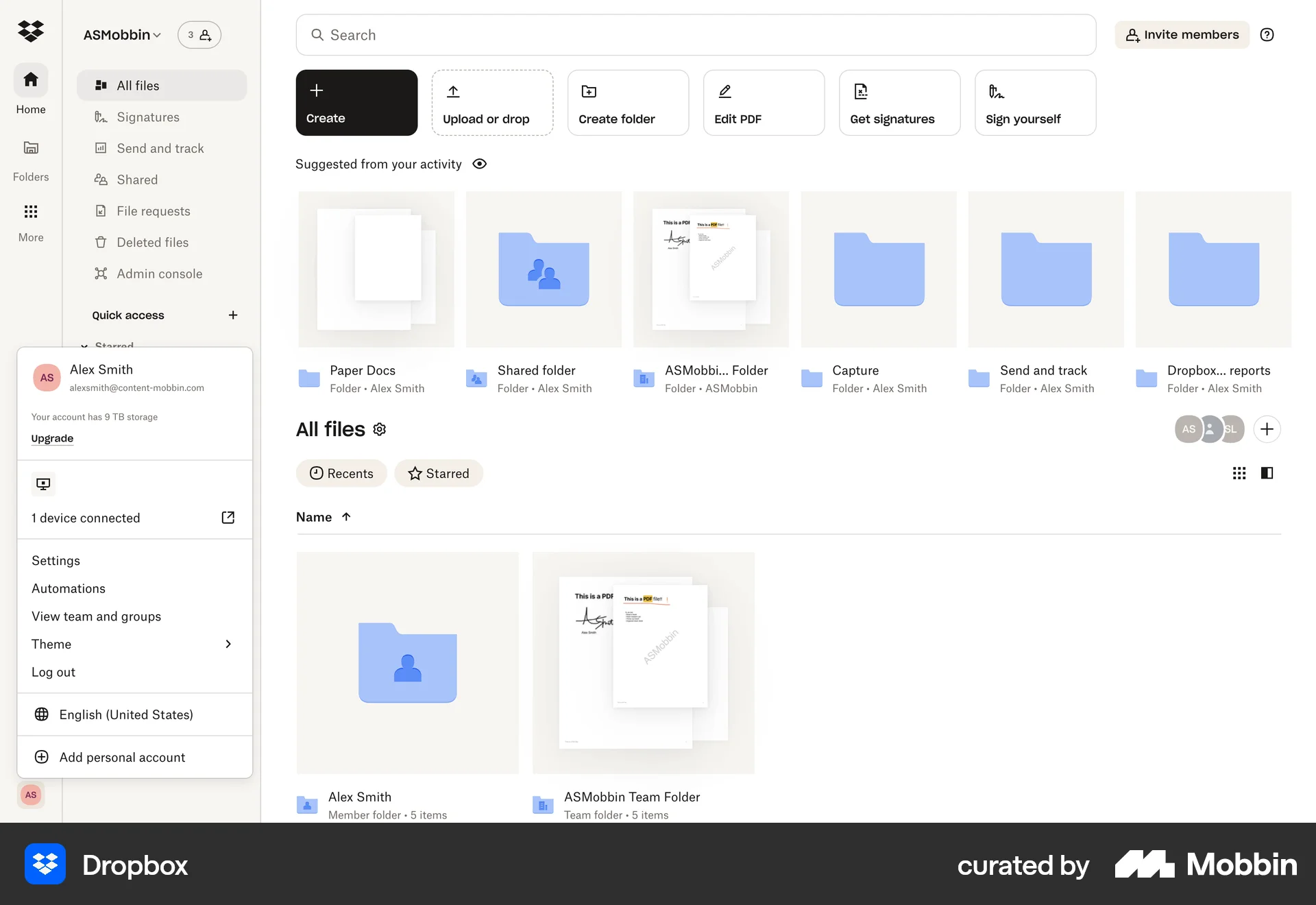Reverse the Name column sort order
The width and height of the screenshot is (1316, 905).
click(x=346, y=517)
